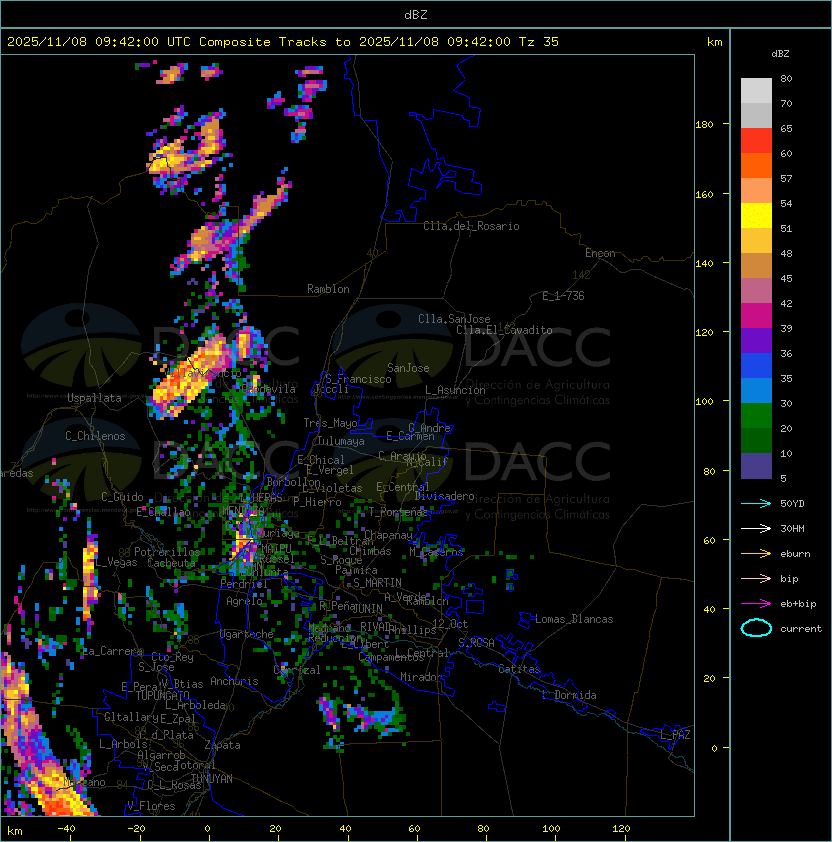Click the 'Ugarteche' map label
The image size is (832, 842).
click(247, 634)
